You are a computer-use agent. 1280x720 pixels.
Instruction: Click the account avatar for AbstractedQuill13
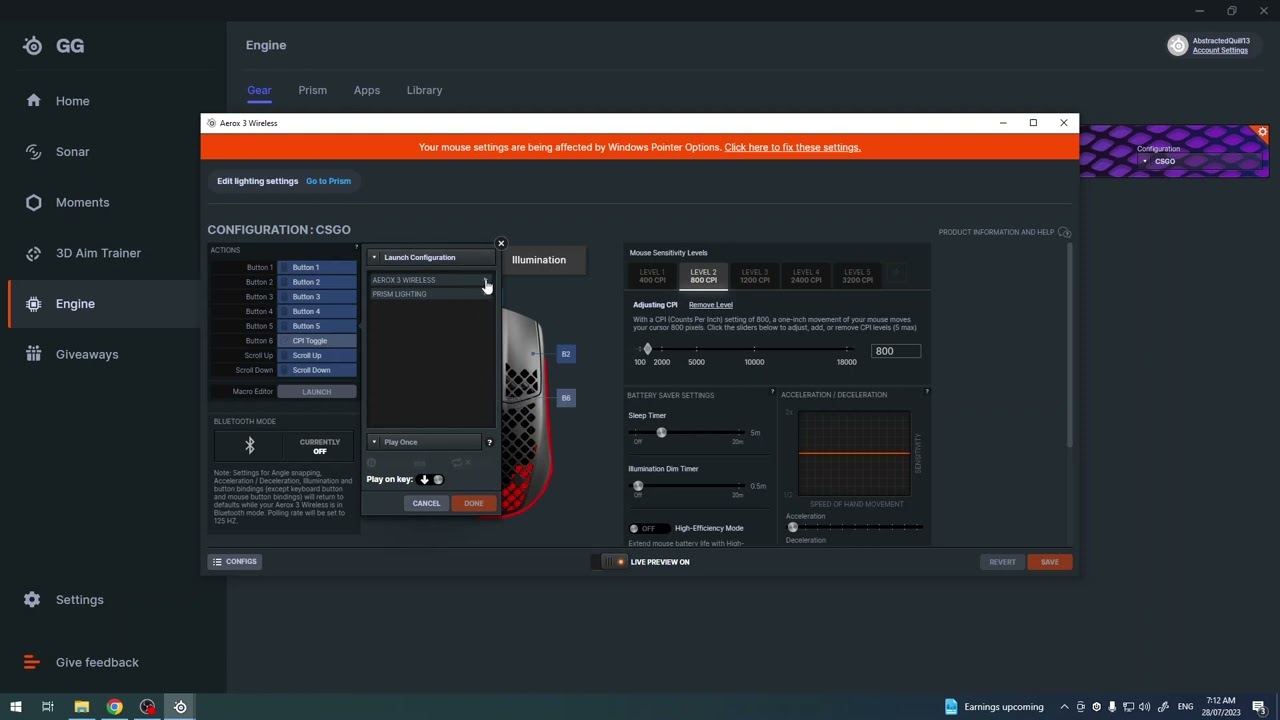pyautogui.click(x=1178, y=45)
